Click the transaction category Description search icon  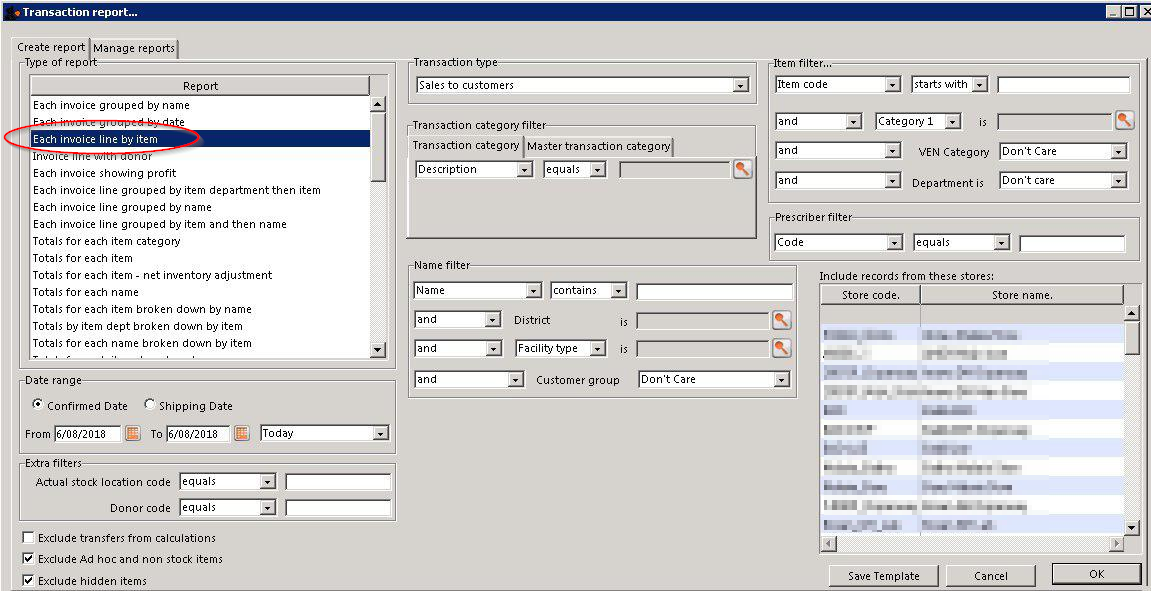742,170
